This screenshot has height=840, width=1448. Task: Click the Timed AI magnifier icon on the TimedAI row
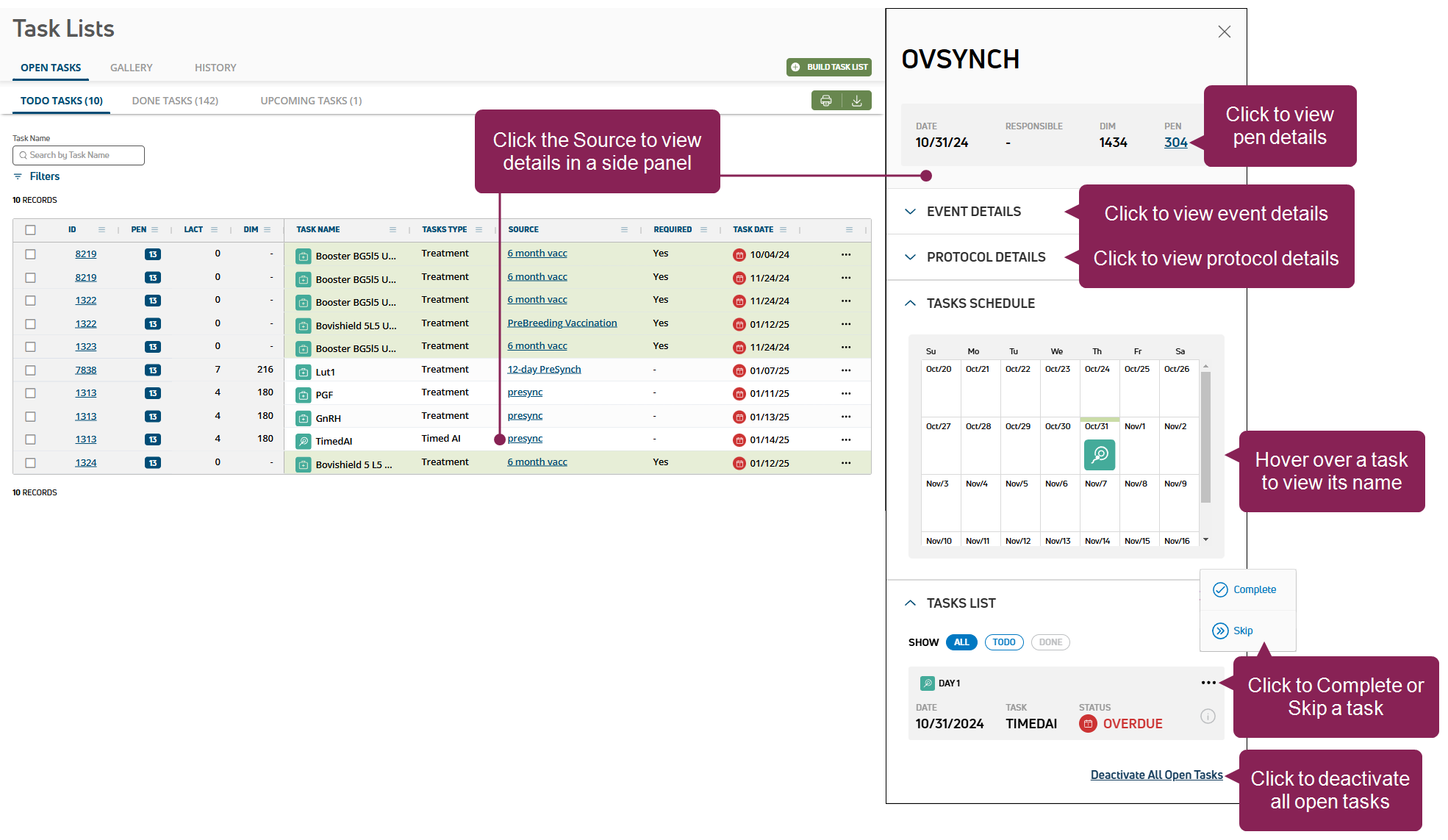tap(304, 441)
